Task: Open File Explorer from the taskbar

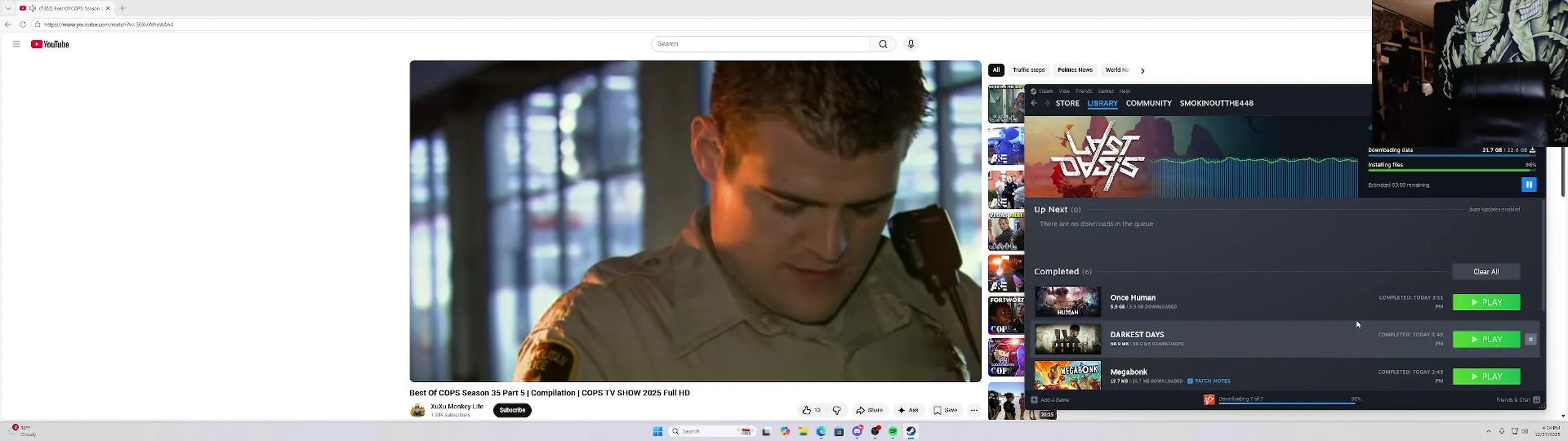Action: (803, 431)
